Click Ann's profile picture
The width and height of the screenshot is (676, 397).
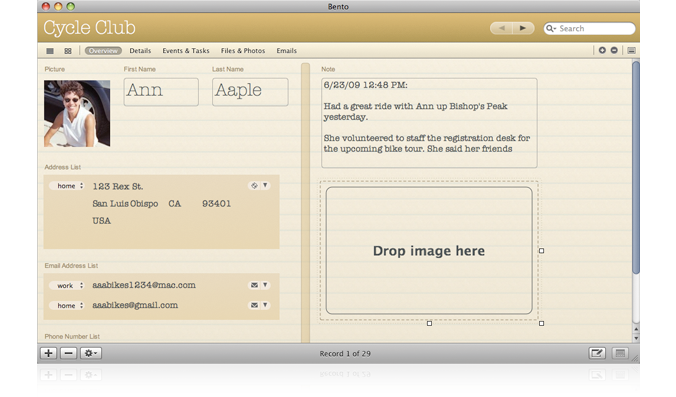[77, 113]
